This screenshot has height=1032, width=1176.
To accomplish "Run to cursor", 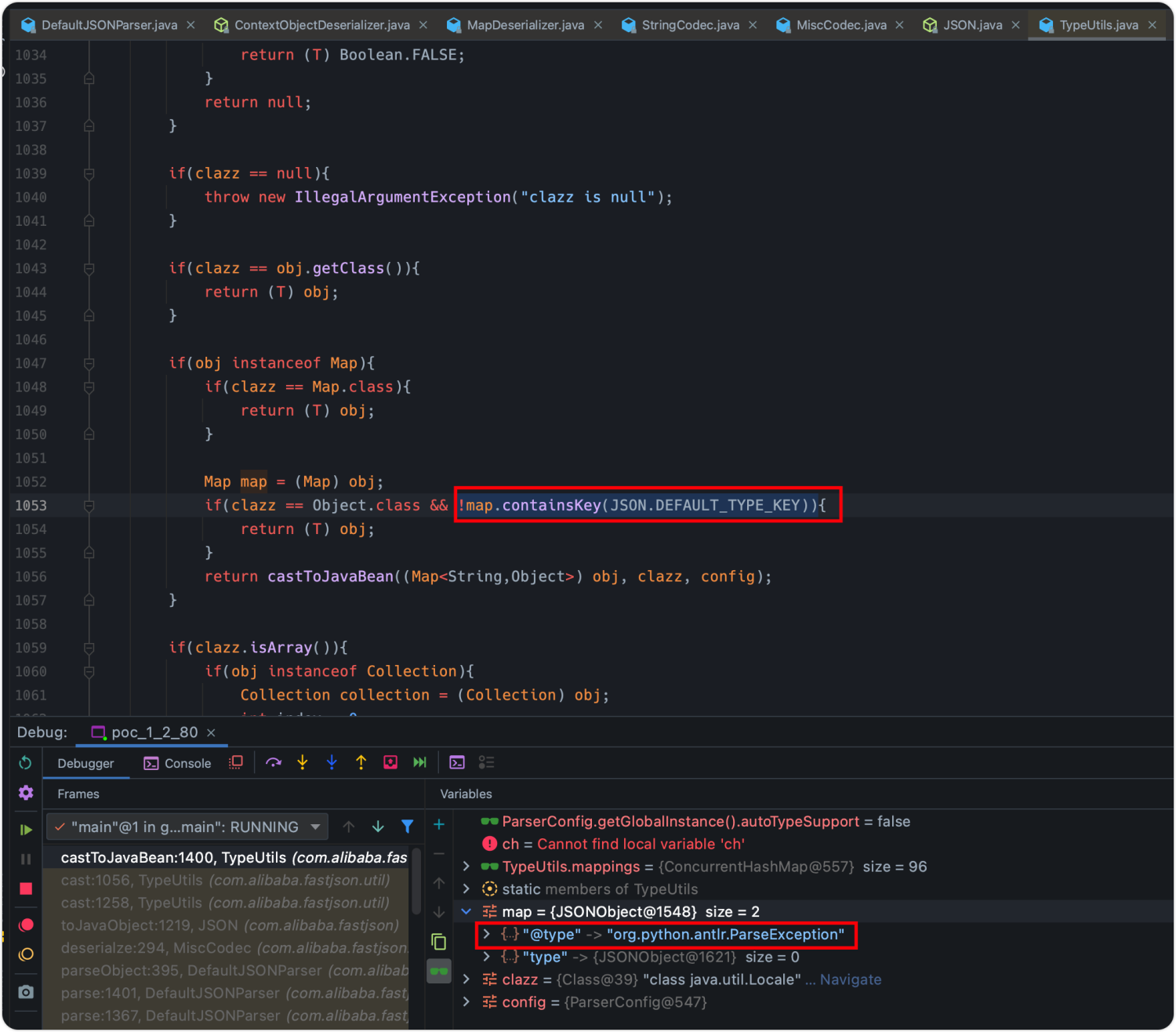I will [419, 763].
